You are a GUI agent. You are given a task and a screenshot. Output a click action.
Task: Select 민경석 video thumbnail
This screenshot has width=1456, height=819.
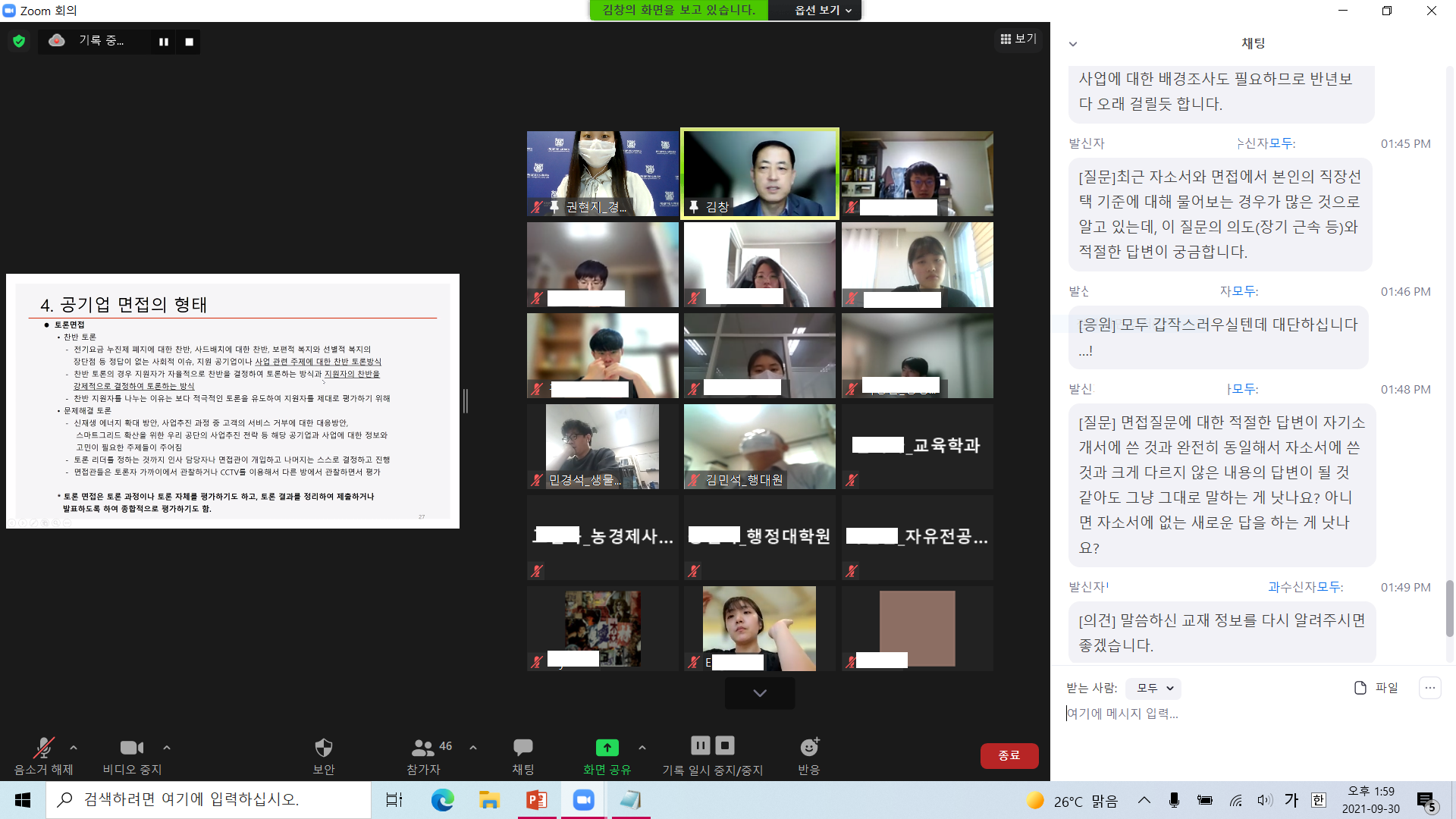pos(603,447)
